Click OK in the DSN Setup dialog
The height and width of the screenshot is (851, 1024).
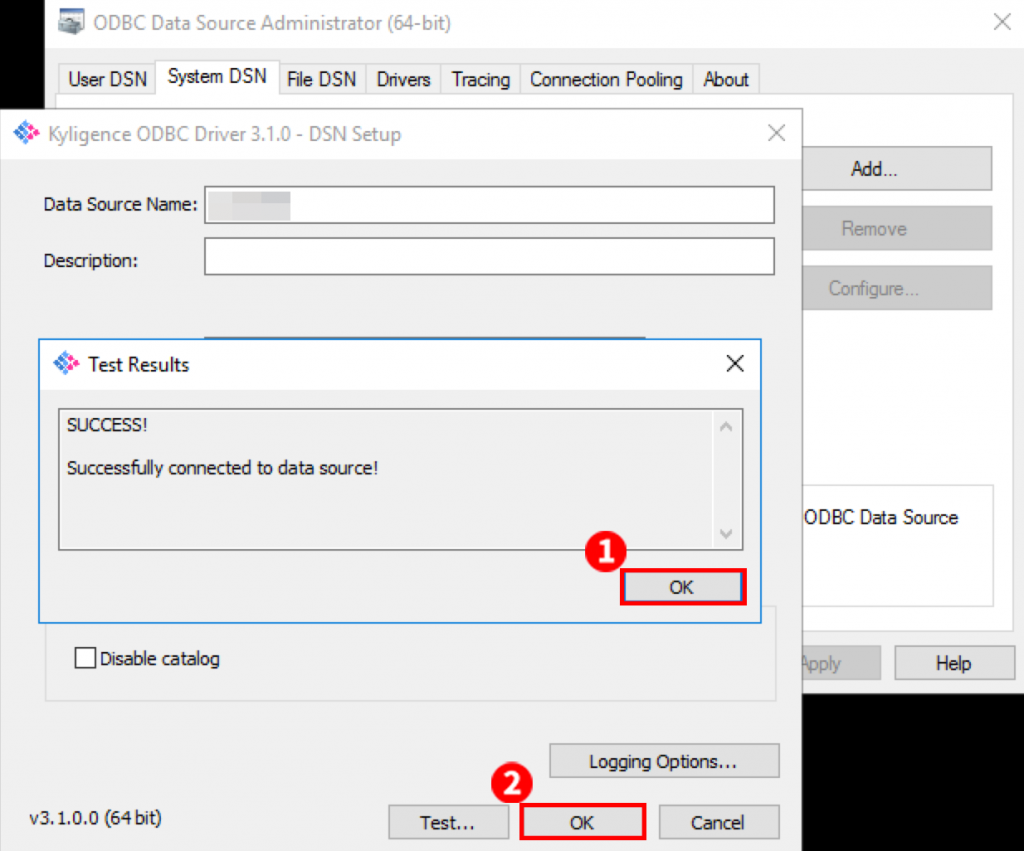(582, 822)
